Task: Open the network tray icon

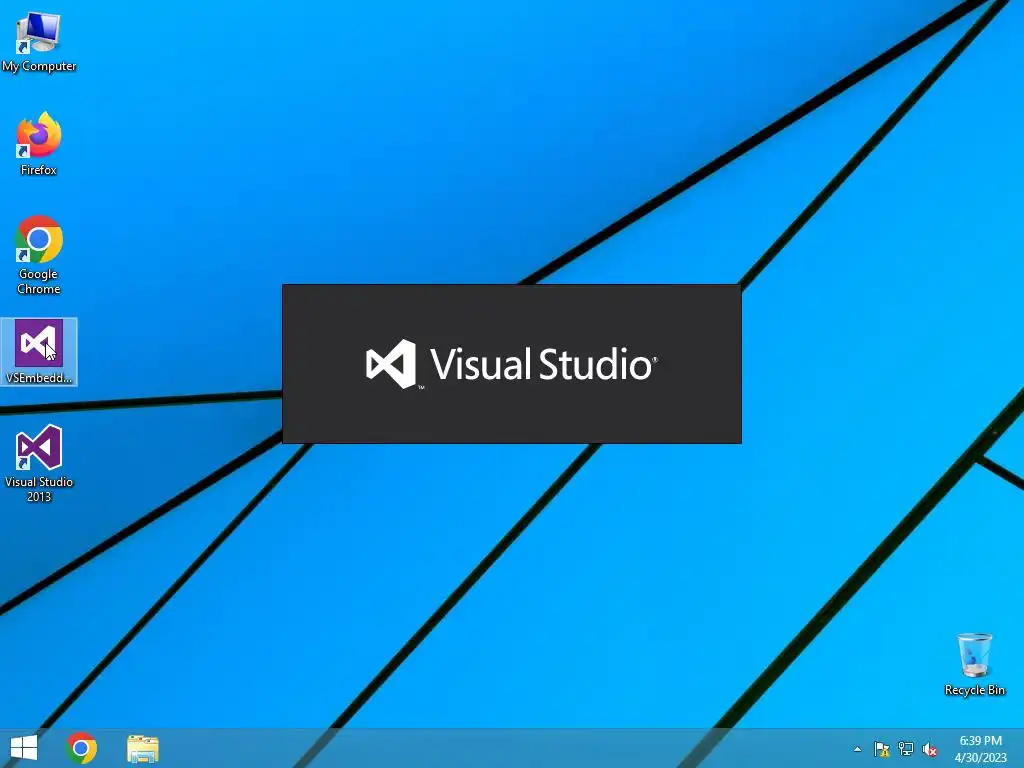Action: point(906,749)
